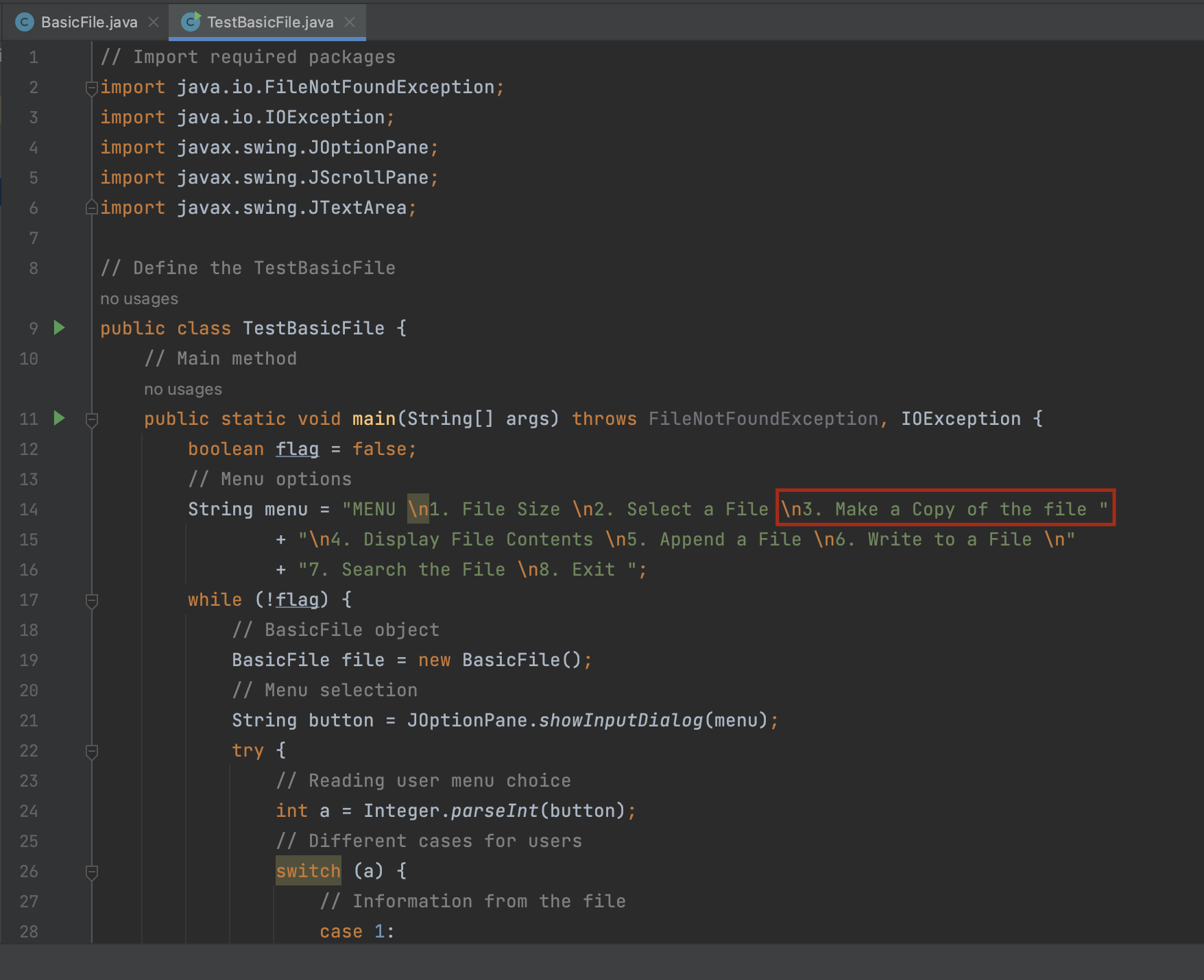Close the BasicFile.java tab
This screenshot has width=1204, height=980.
click(x=153, y=21)
